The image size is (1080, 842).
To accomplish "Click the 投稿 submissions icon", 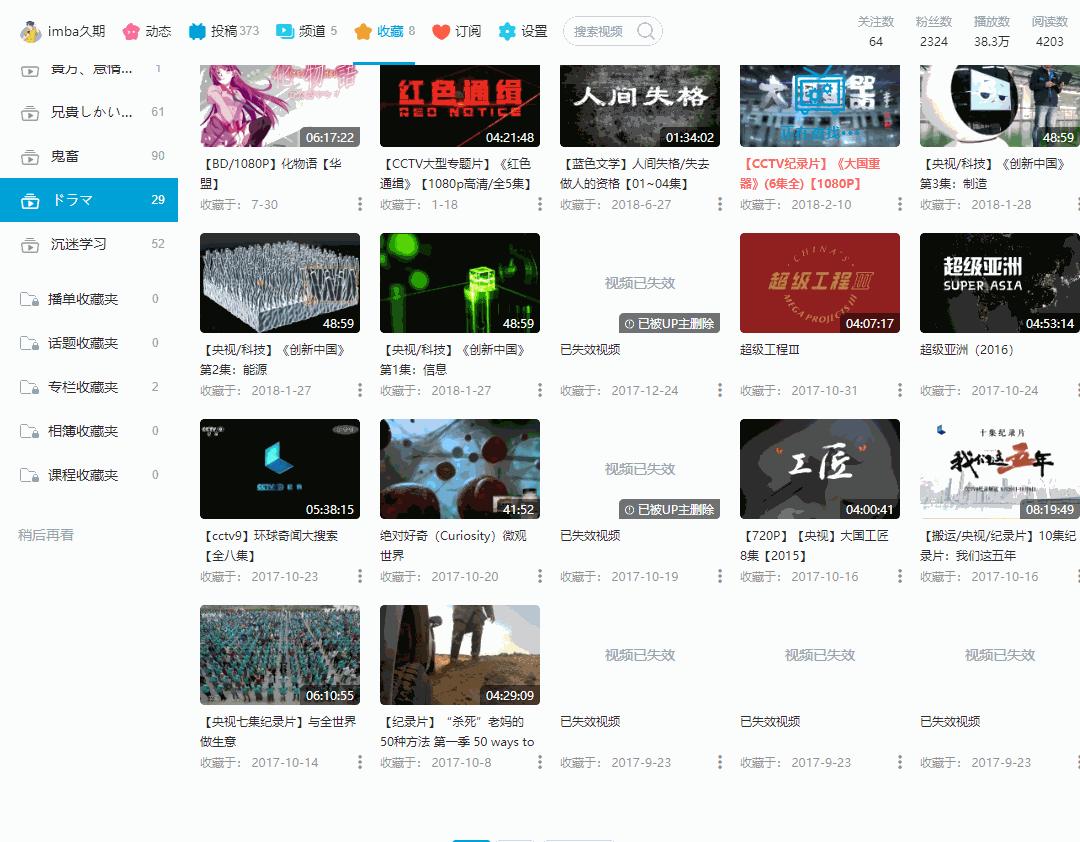I will tap(195, 30).
